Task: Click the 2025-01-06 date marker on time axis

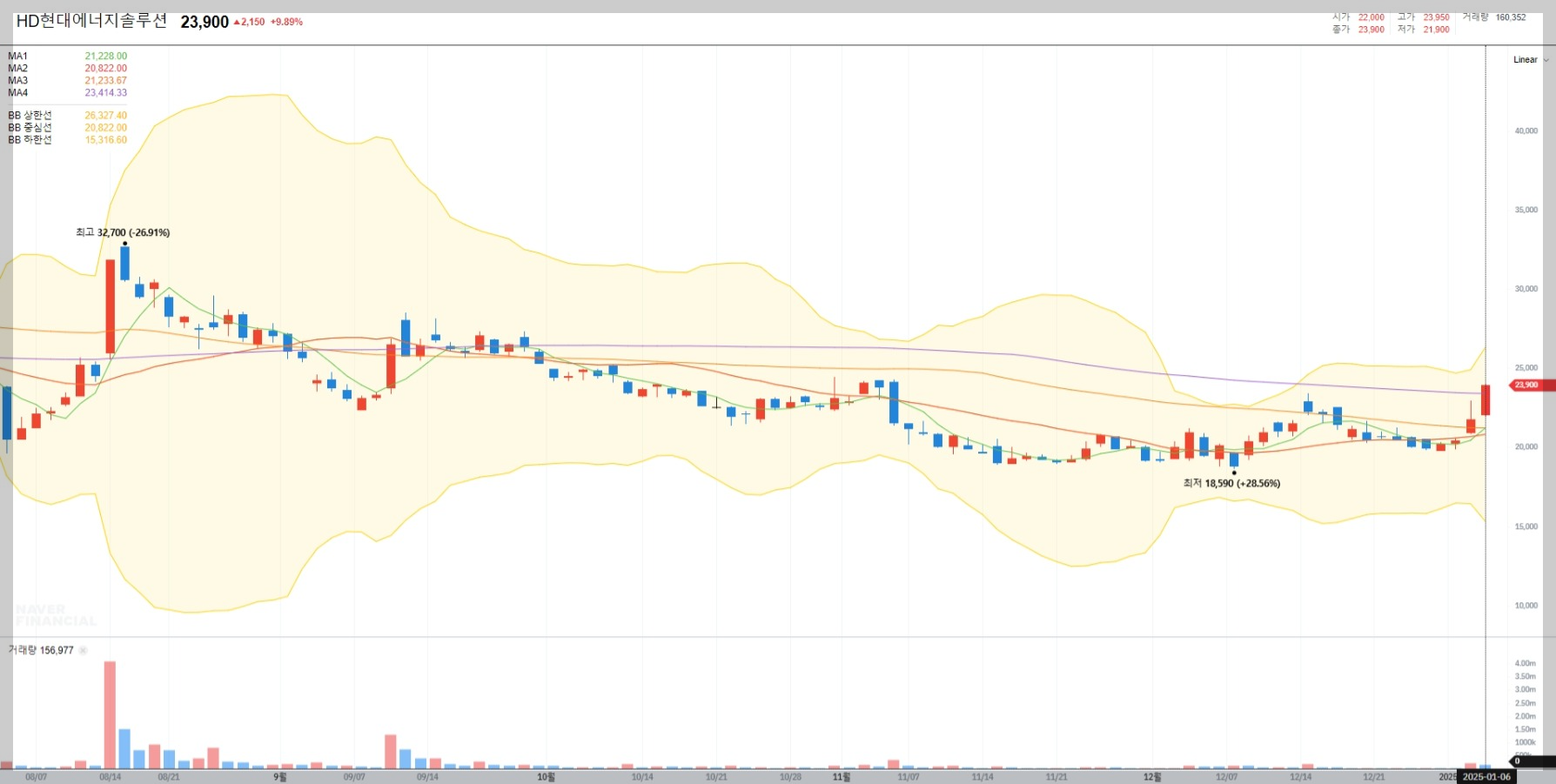Action: (x=1486, y=777)
